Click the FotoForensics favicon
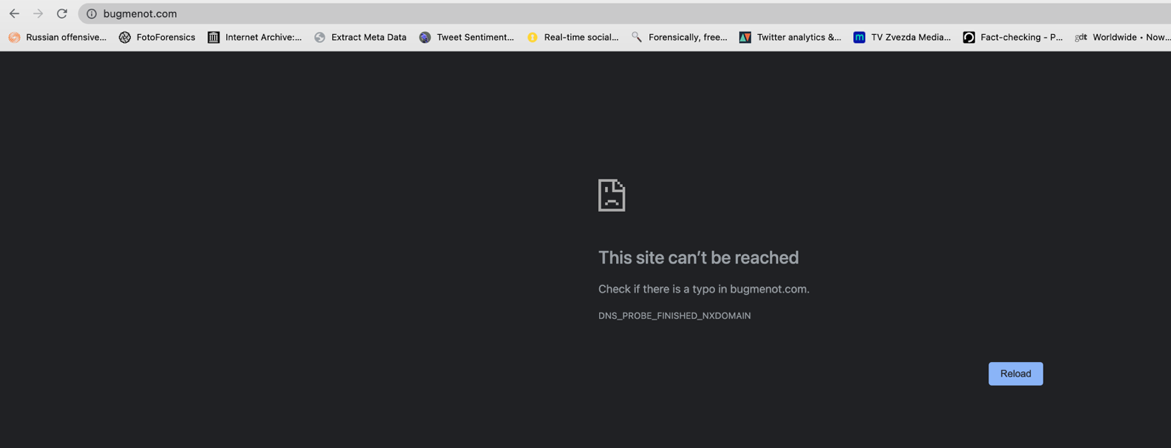 click(x=125, y=37)
